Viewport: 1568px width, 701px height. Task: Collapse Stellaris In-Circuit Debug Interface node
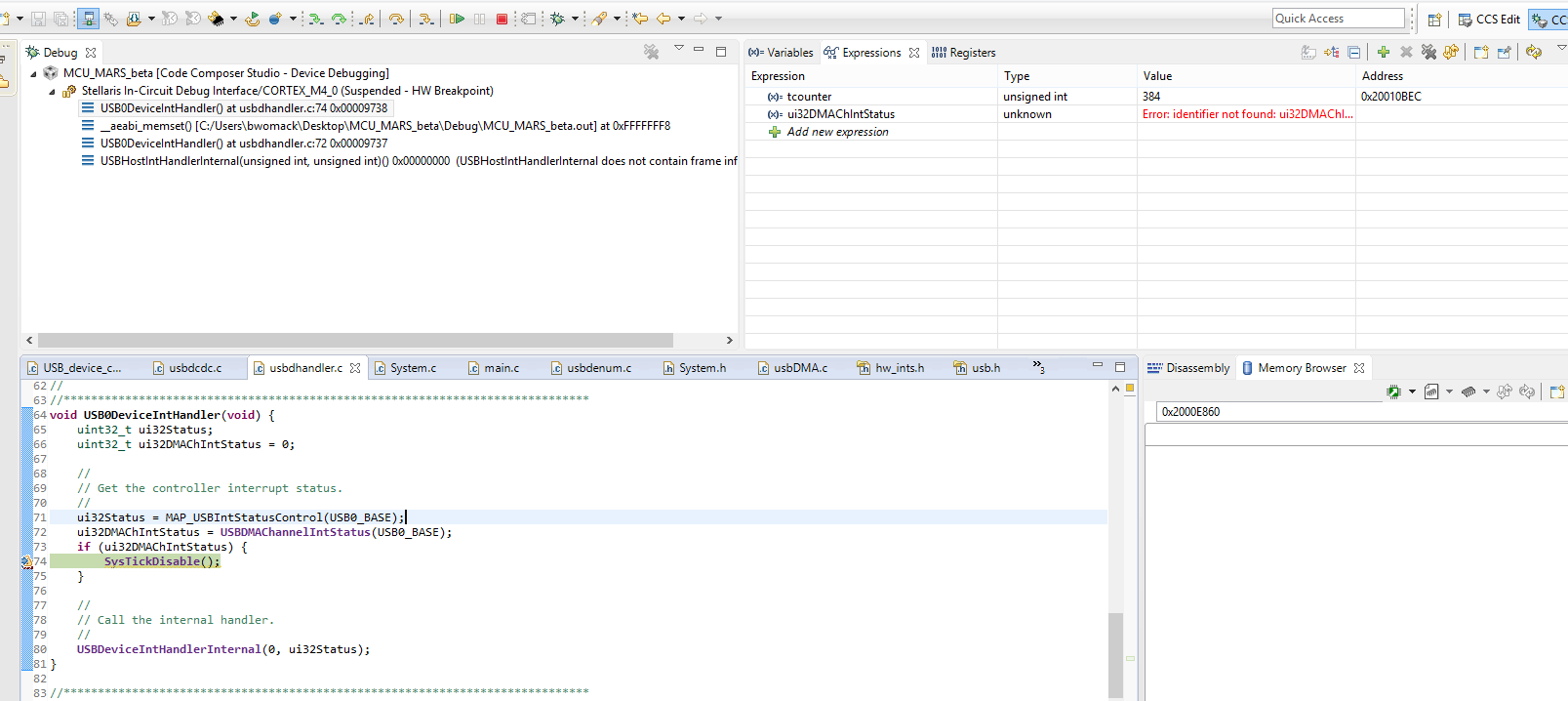click(53, 91)
